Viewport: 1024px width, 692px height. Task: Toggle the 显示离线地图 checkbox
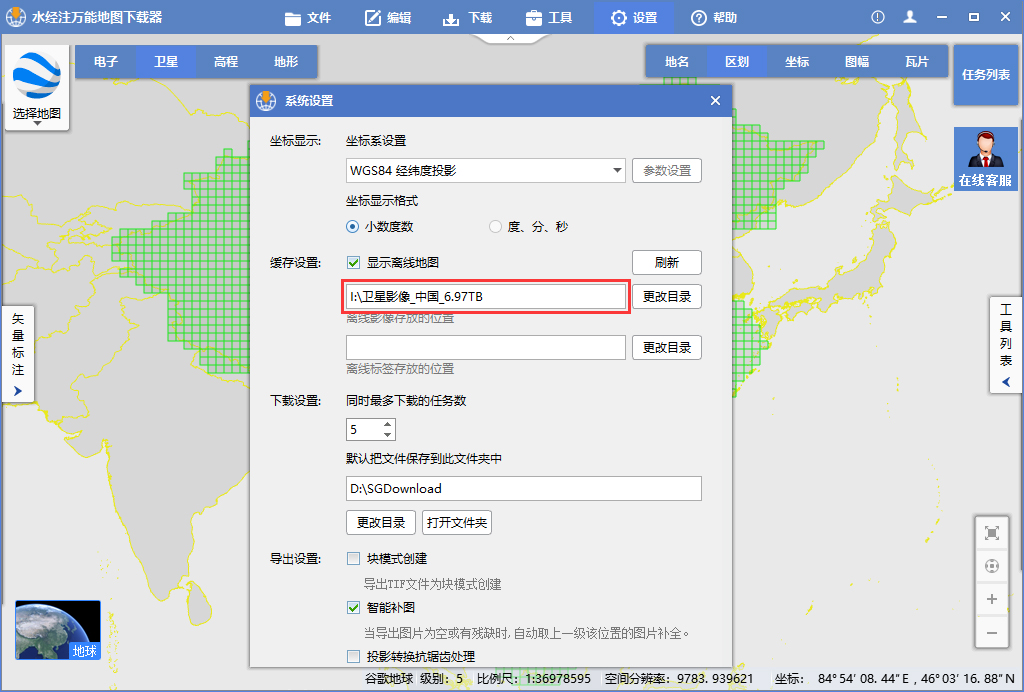tap(353, 264)
